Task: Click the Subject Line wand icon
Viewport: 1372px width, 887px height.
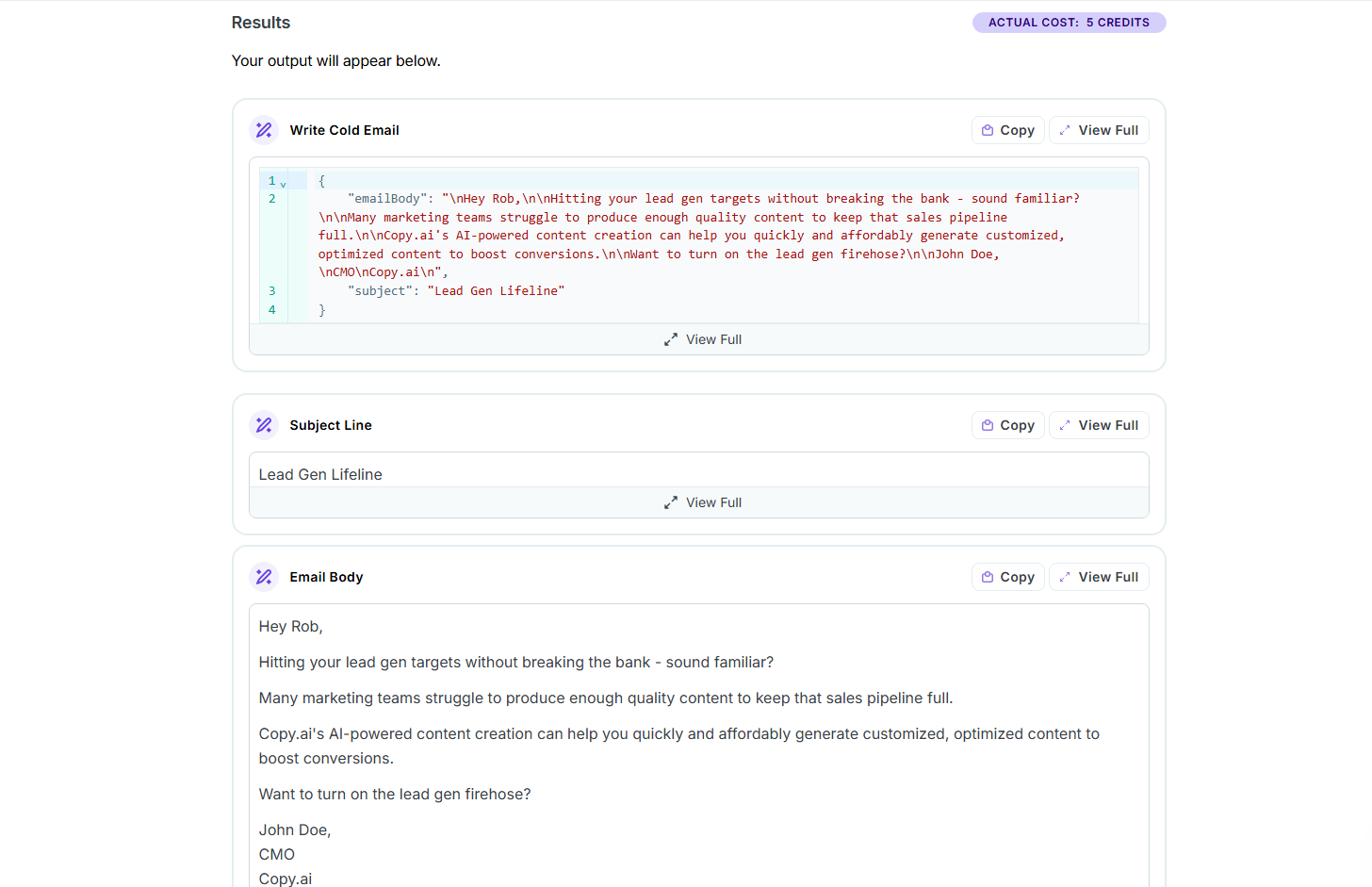Action: click(264, 425)
